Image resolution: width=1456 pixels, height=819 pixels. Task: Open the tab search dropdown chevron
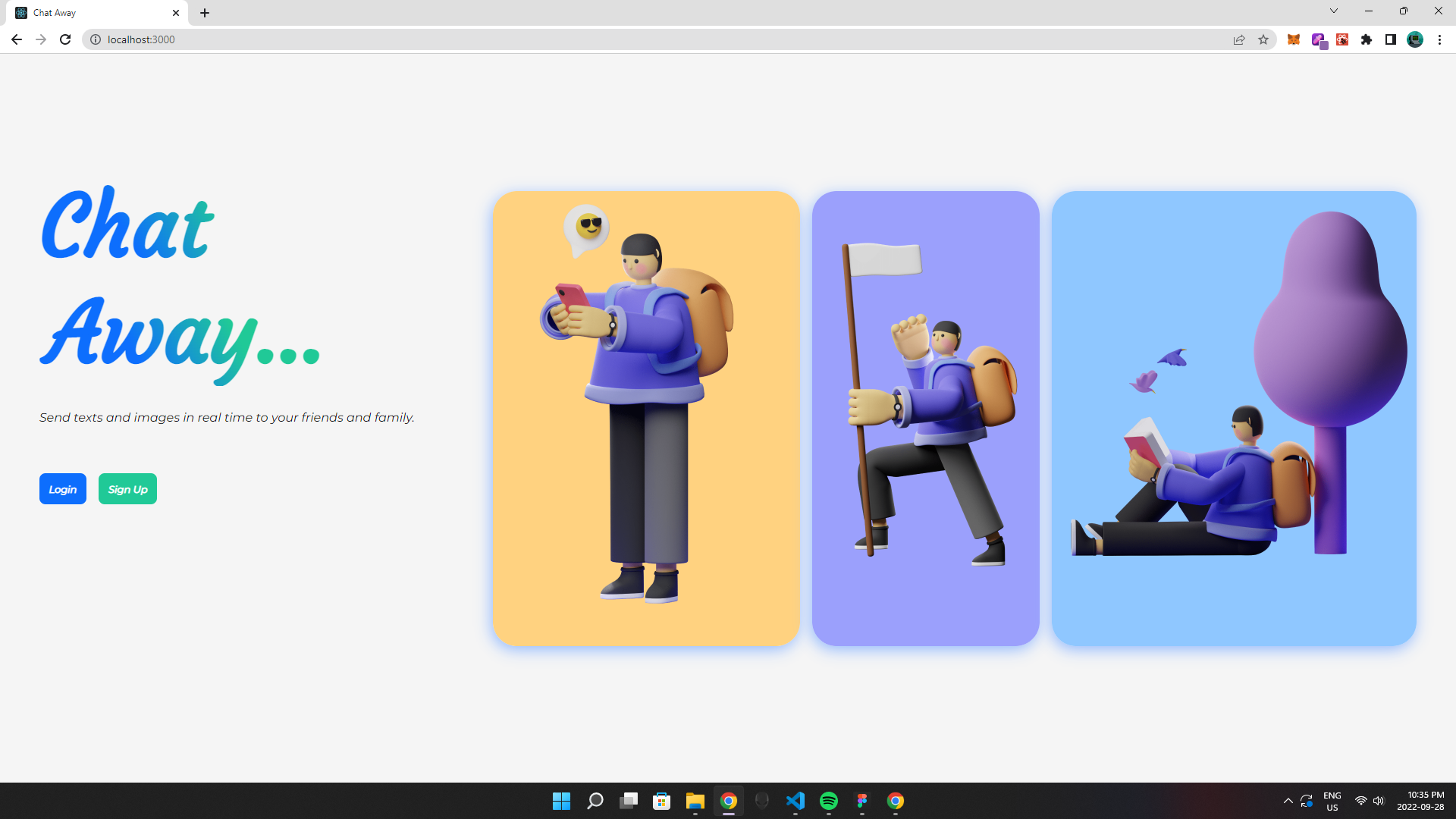tap(1334, 11)
